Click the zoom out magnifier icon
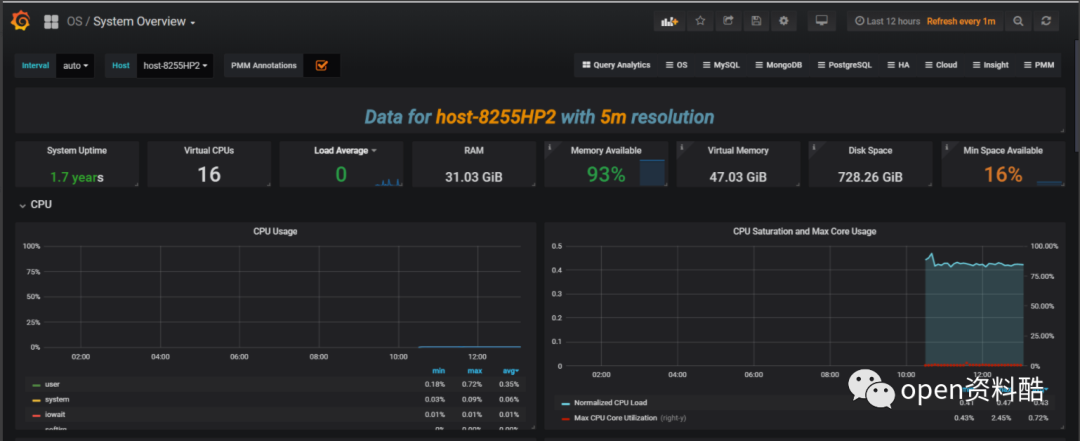The width and height of the screenshot is (1080, 441). 1018,21
